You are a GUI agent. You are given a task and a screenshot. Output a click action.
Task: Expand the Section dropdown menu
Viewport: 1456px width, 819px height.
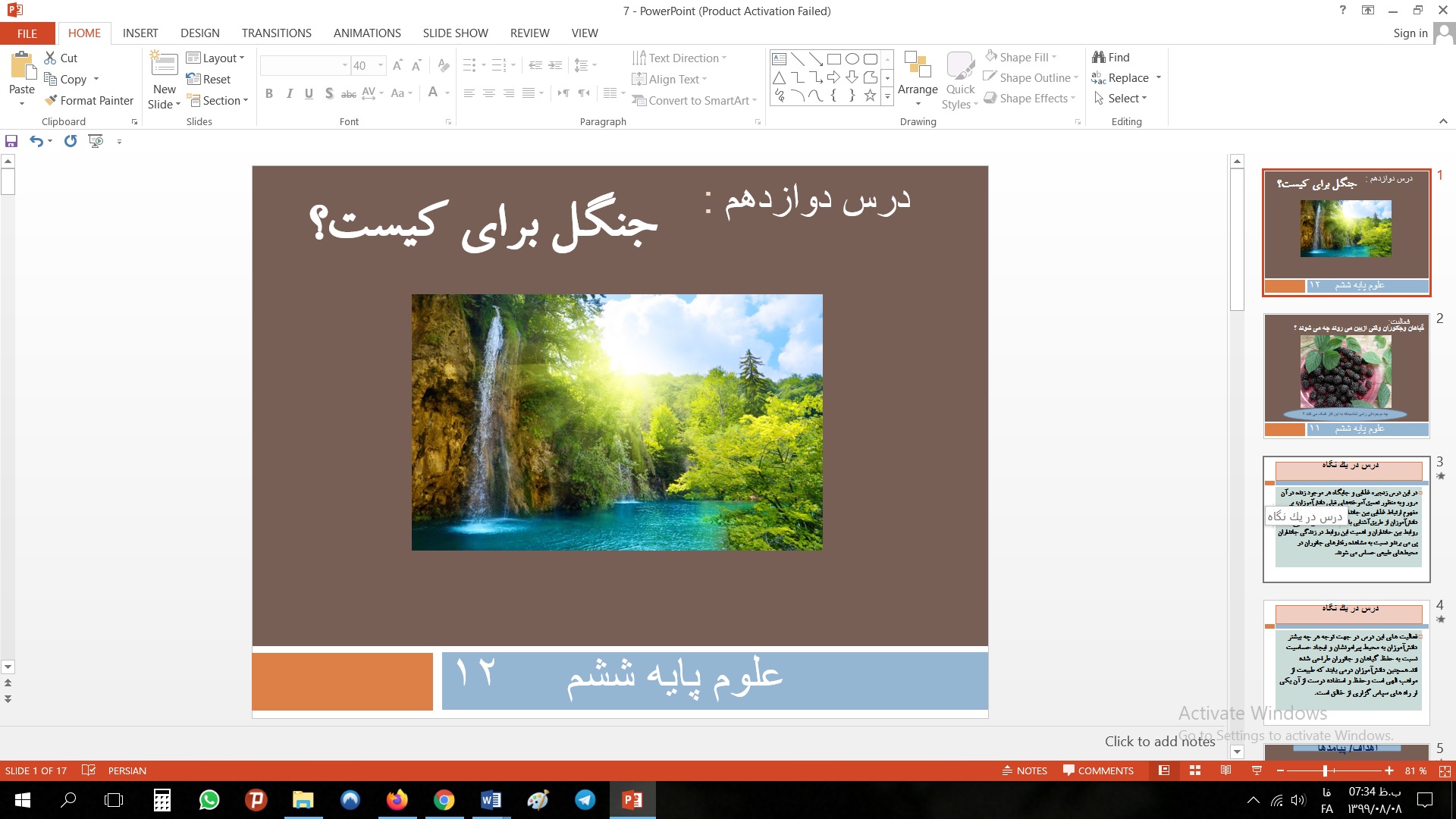(218, 100)
